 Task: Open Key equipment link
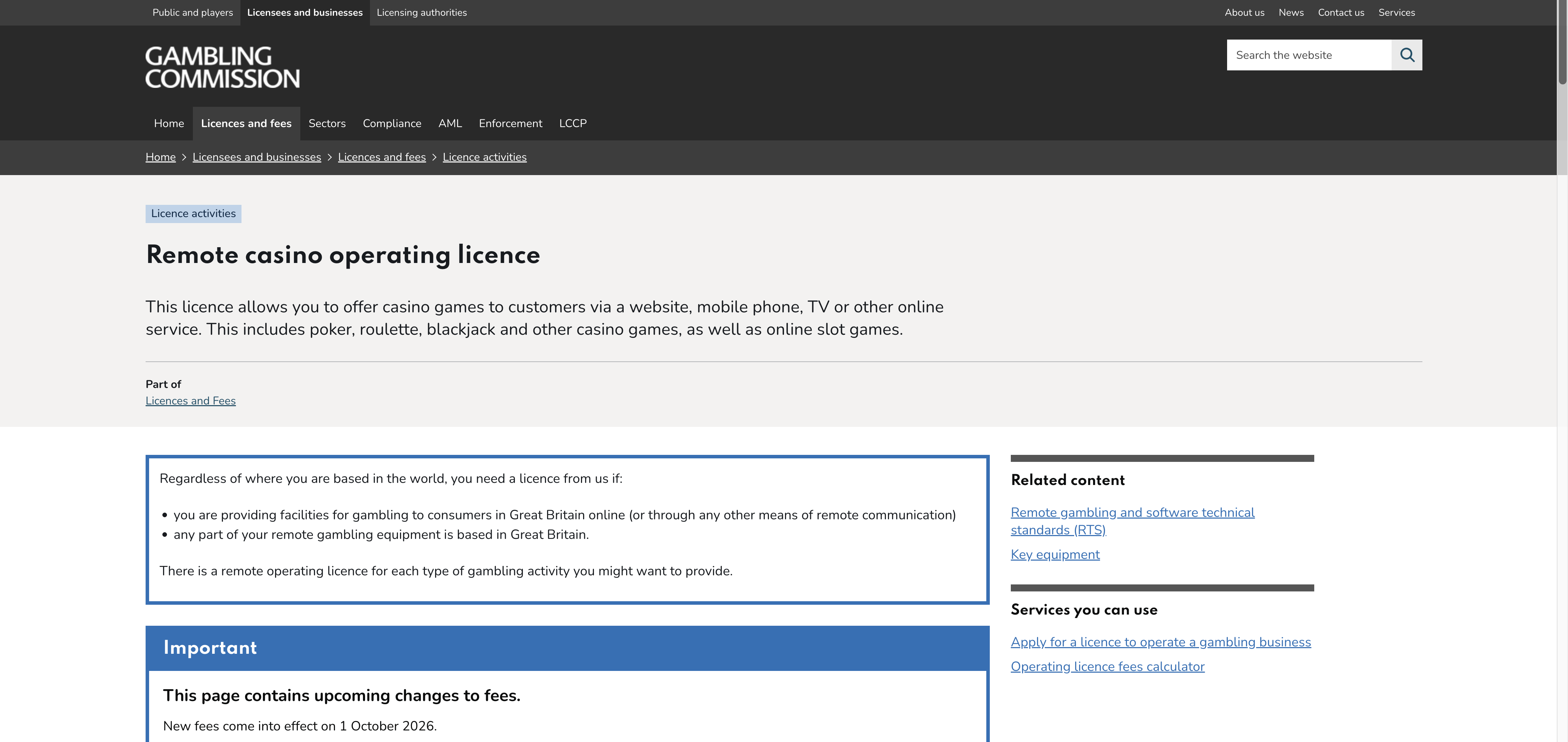[x=1055, y=554]
